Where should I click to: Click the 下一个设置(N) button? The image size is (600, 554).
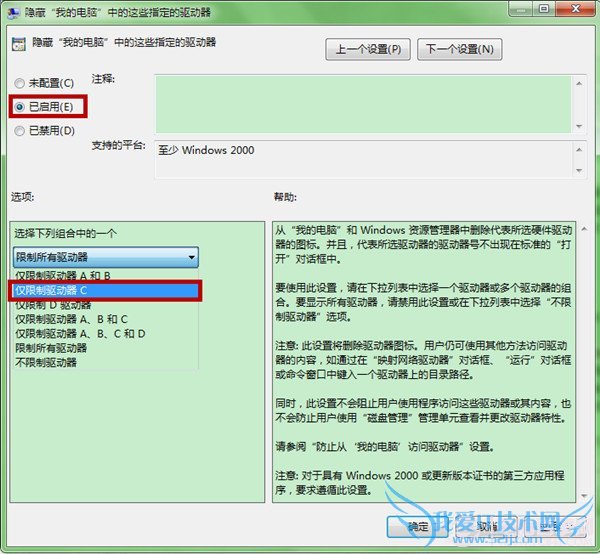click(460, 49)
